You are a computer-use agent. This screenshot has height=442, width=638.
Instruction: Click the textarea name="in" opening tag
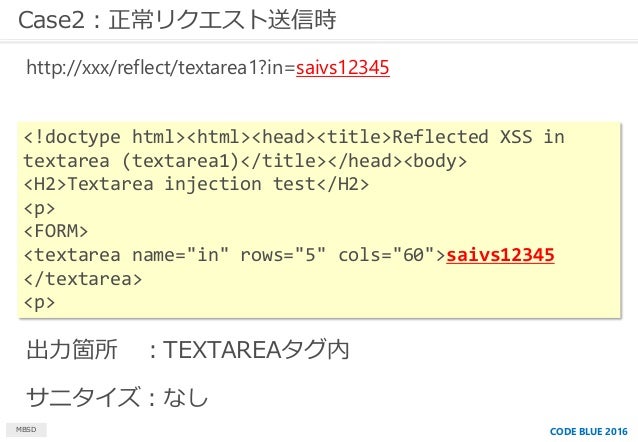coord(235,255)
